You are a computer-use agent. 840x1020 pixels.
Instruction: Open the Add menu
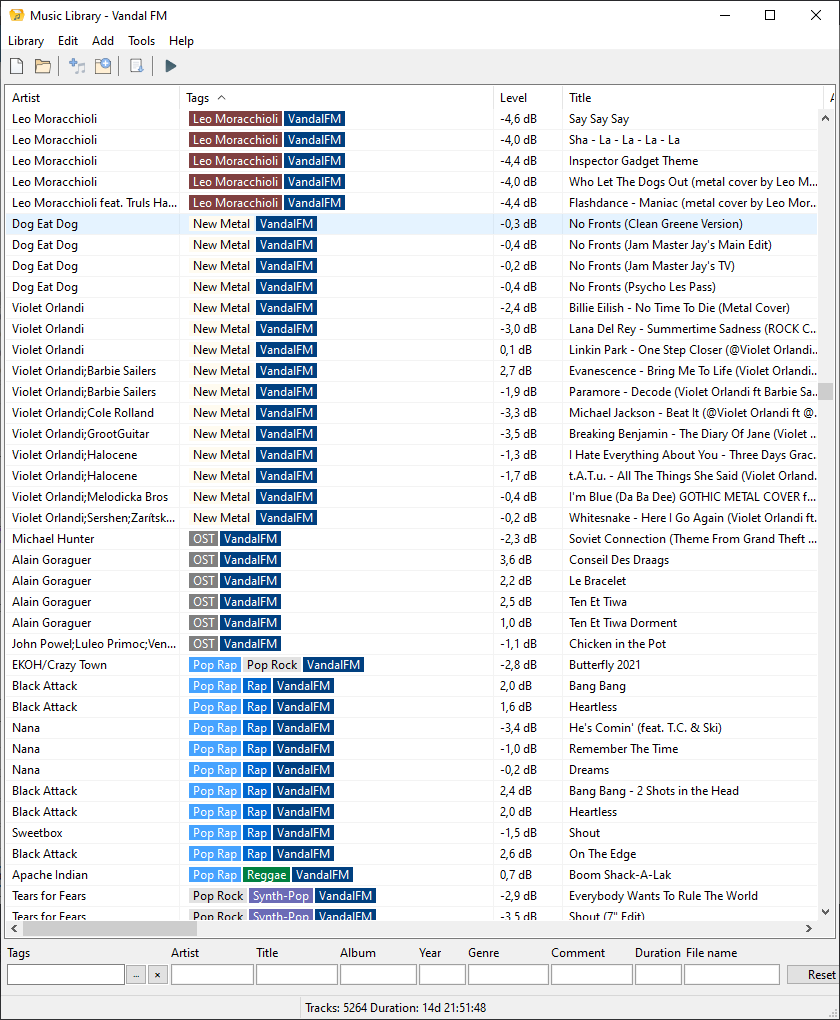(x=103, y=40)
